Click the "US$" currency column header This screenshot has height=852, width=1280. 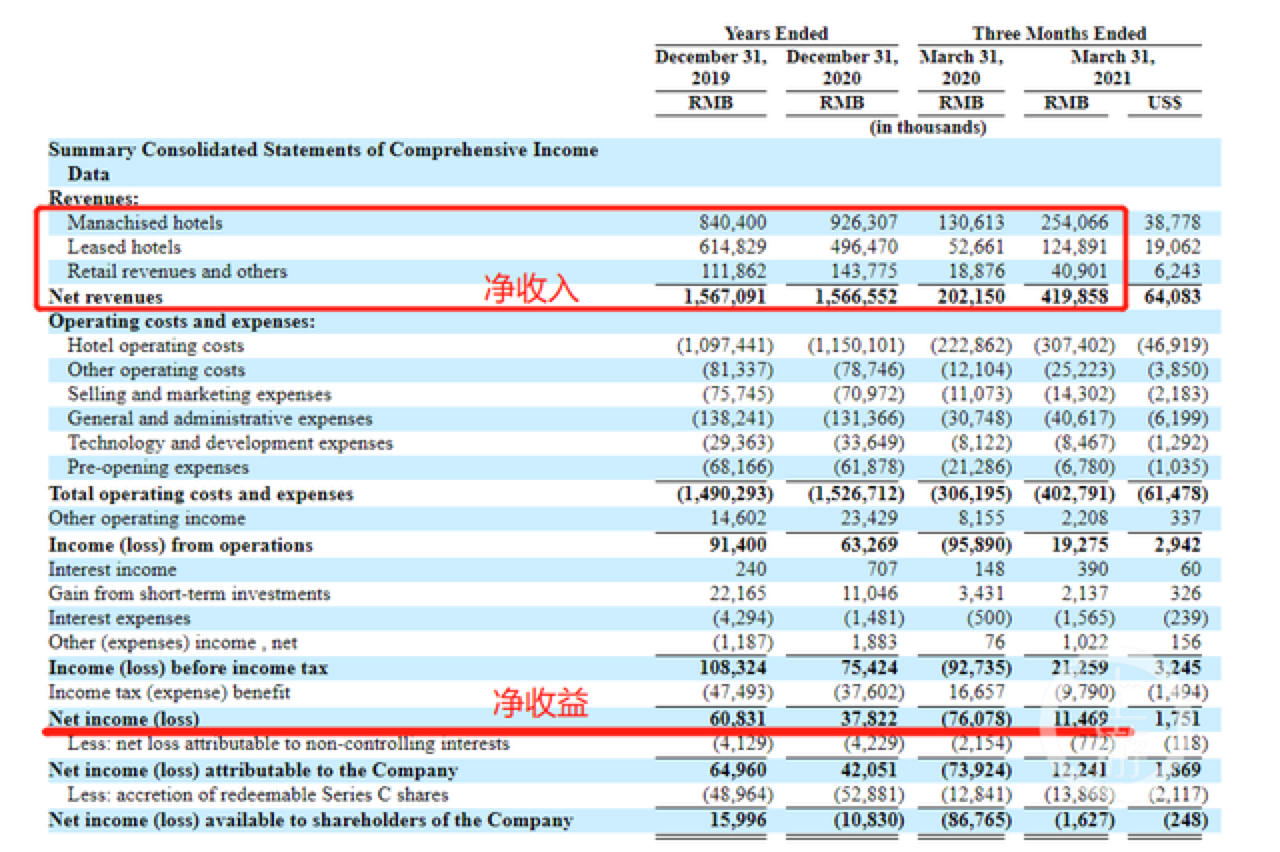pos(1165,102)
